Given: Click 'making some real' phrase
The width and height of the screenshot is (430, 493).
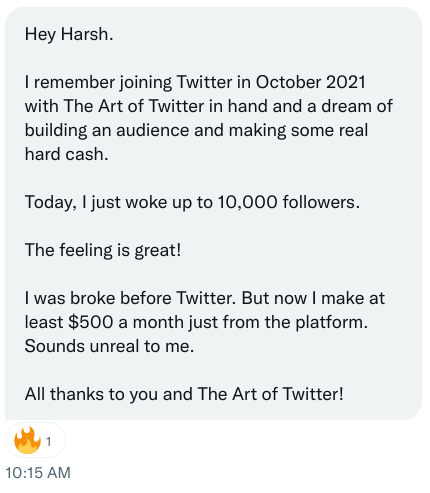Looking at the screenshot, I should click(298, 130).
